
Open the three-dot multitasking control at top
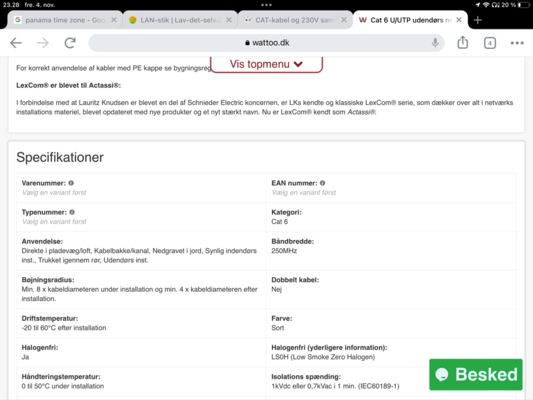click(x=266, y=5)
